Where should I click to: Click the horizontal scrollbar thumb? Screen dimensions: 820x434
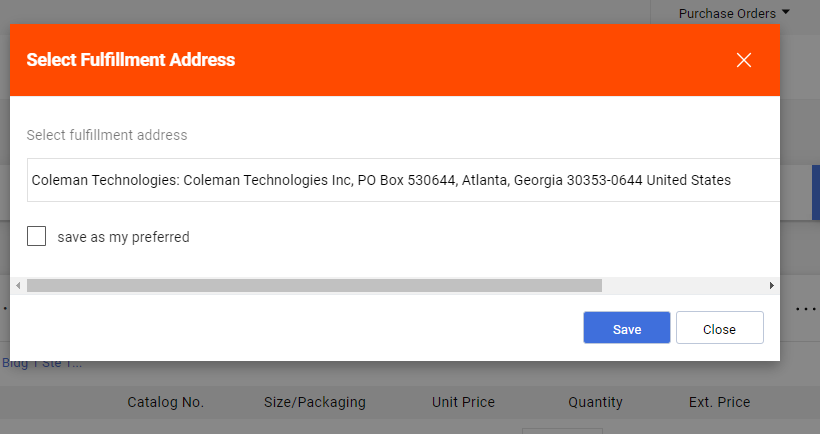(314, 285)
